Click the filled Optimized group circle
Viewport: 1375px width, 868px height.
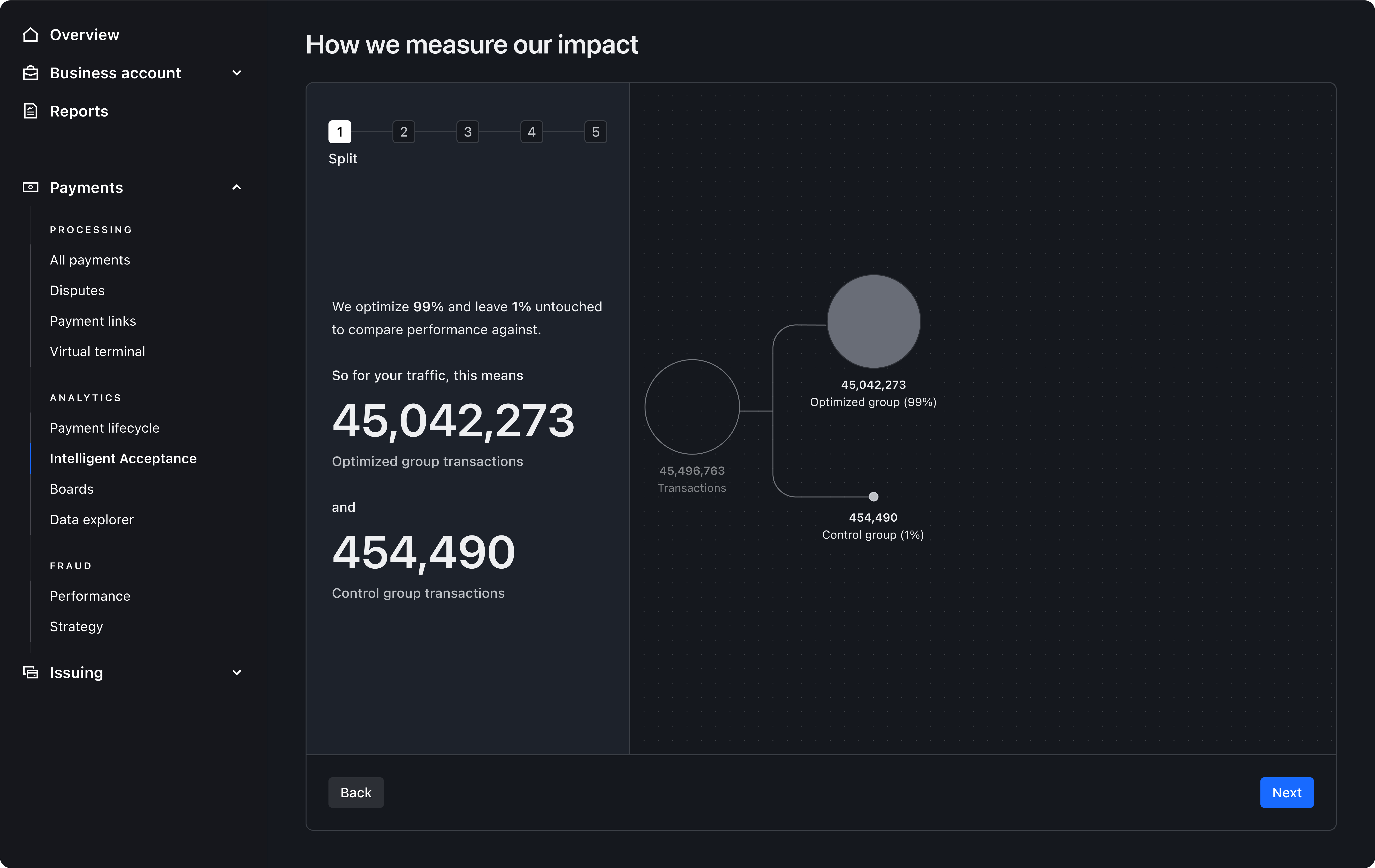coord(874,322)
